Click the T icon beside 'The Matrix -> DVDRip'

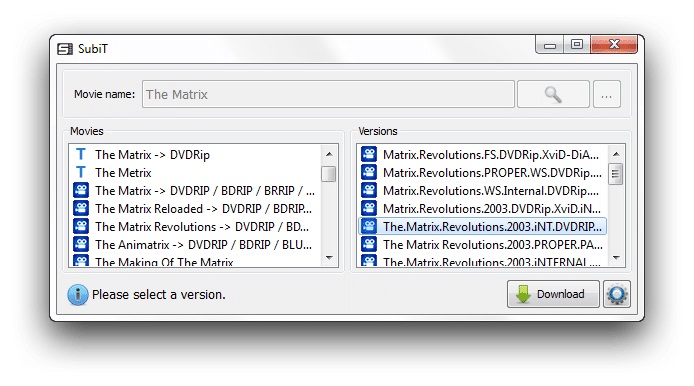pos(81,154)
